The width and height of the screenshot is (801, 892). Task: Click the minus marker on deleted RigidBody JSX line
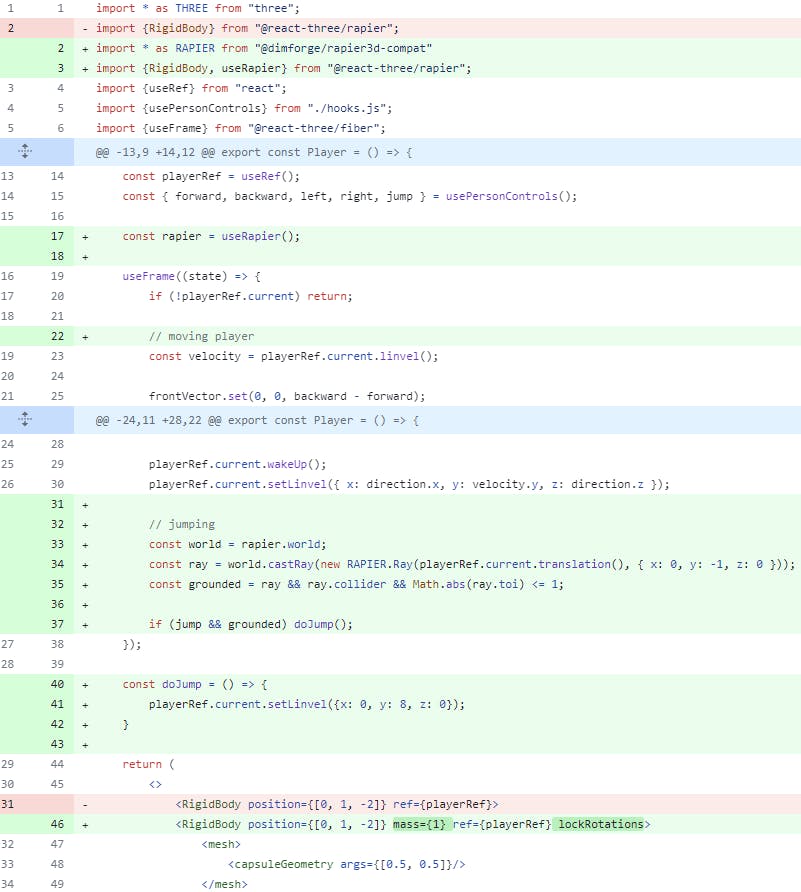[x=85, y=804]
